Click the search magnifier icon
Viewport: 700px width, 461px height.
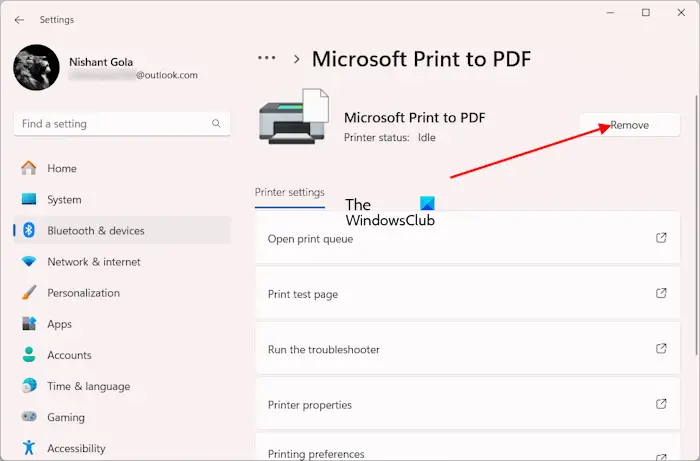pos(216,123)
